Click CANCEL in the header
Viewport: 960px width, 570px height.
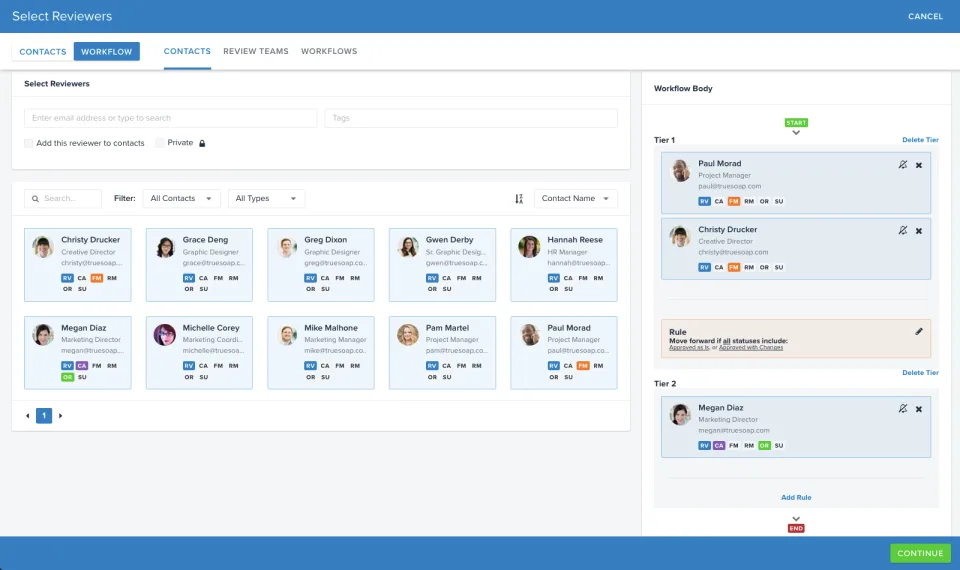925,17
